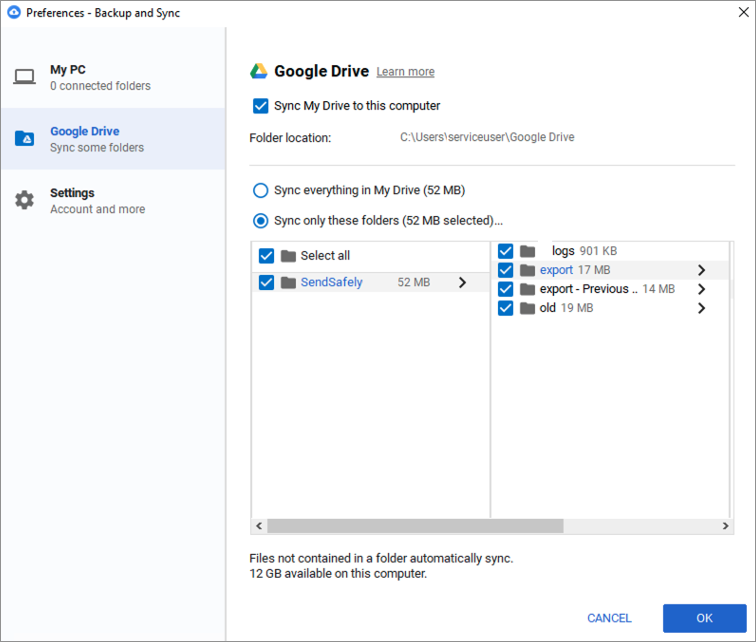Image resolution: width=756 pixels, height=642 pixels.
Task: Select the old folder name
Action: (x=548, y=308)
